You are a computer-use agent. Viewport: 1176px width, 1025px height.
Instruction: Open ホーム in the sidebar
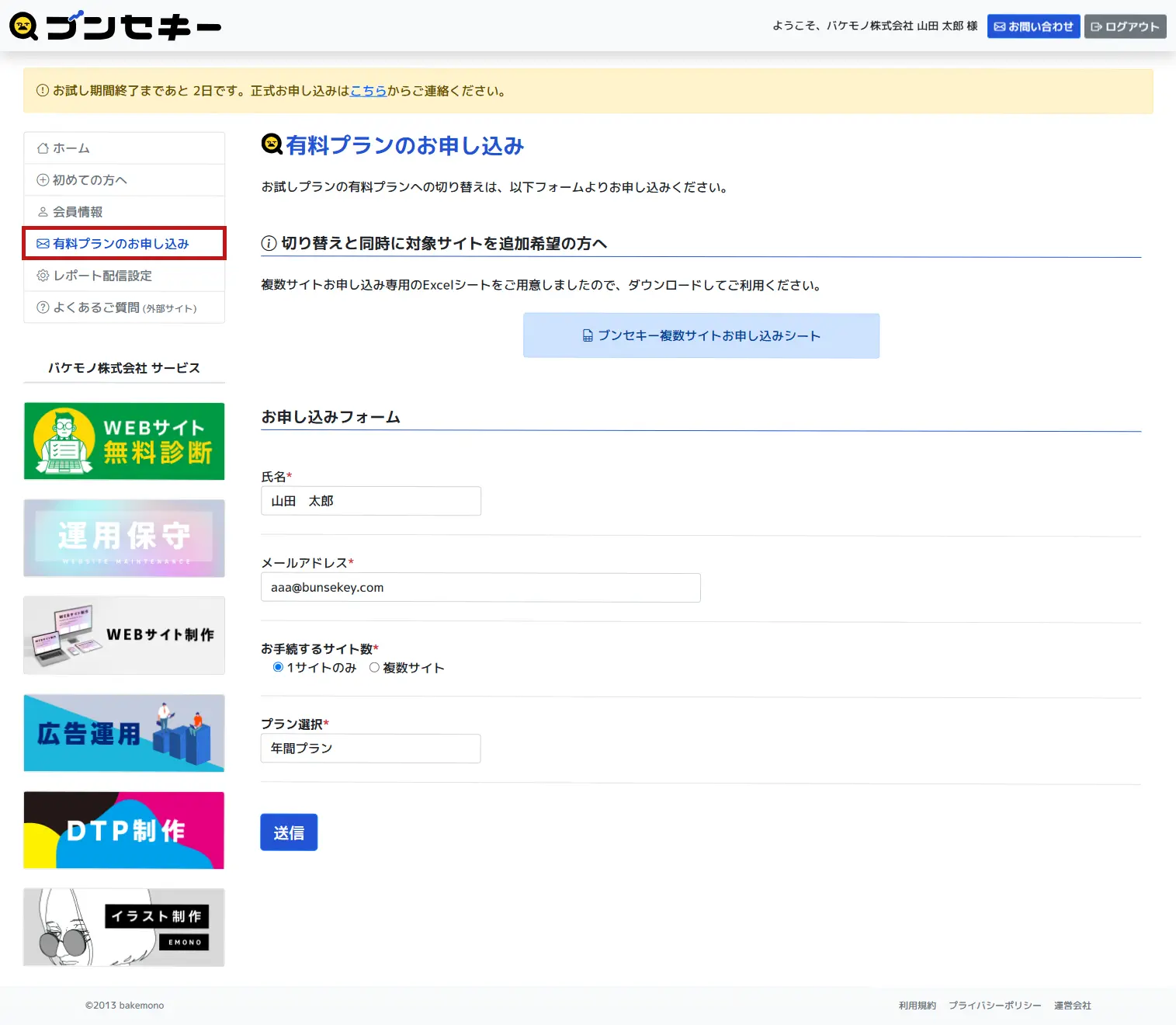click(124, 148)
